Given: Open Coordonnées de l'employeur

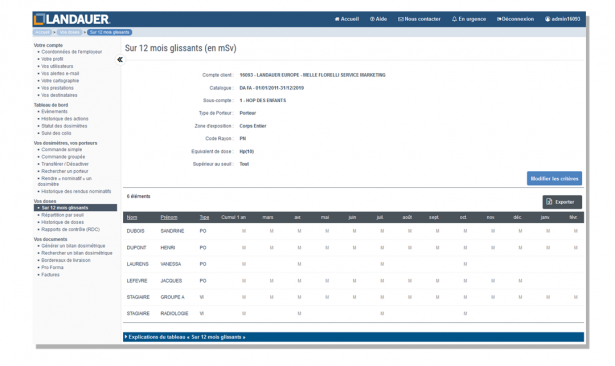Looking at the screenshot, I should coord(72,52).
